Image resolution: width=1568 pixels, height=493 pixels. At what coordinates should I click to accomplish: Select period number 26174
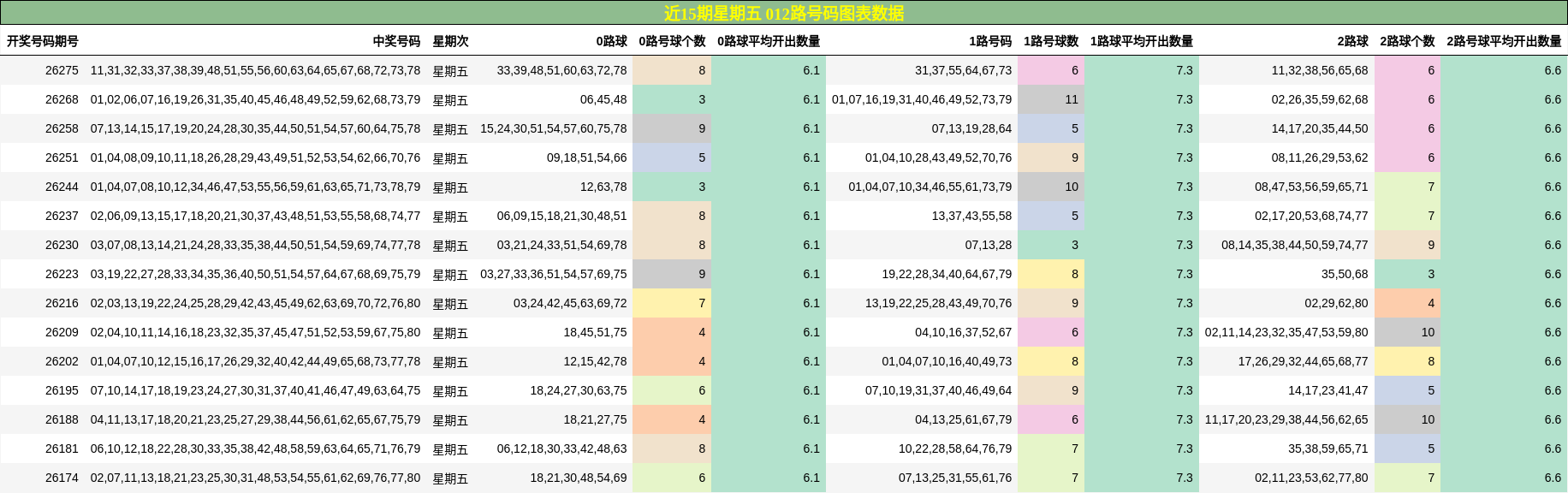tap(62, 478)
